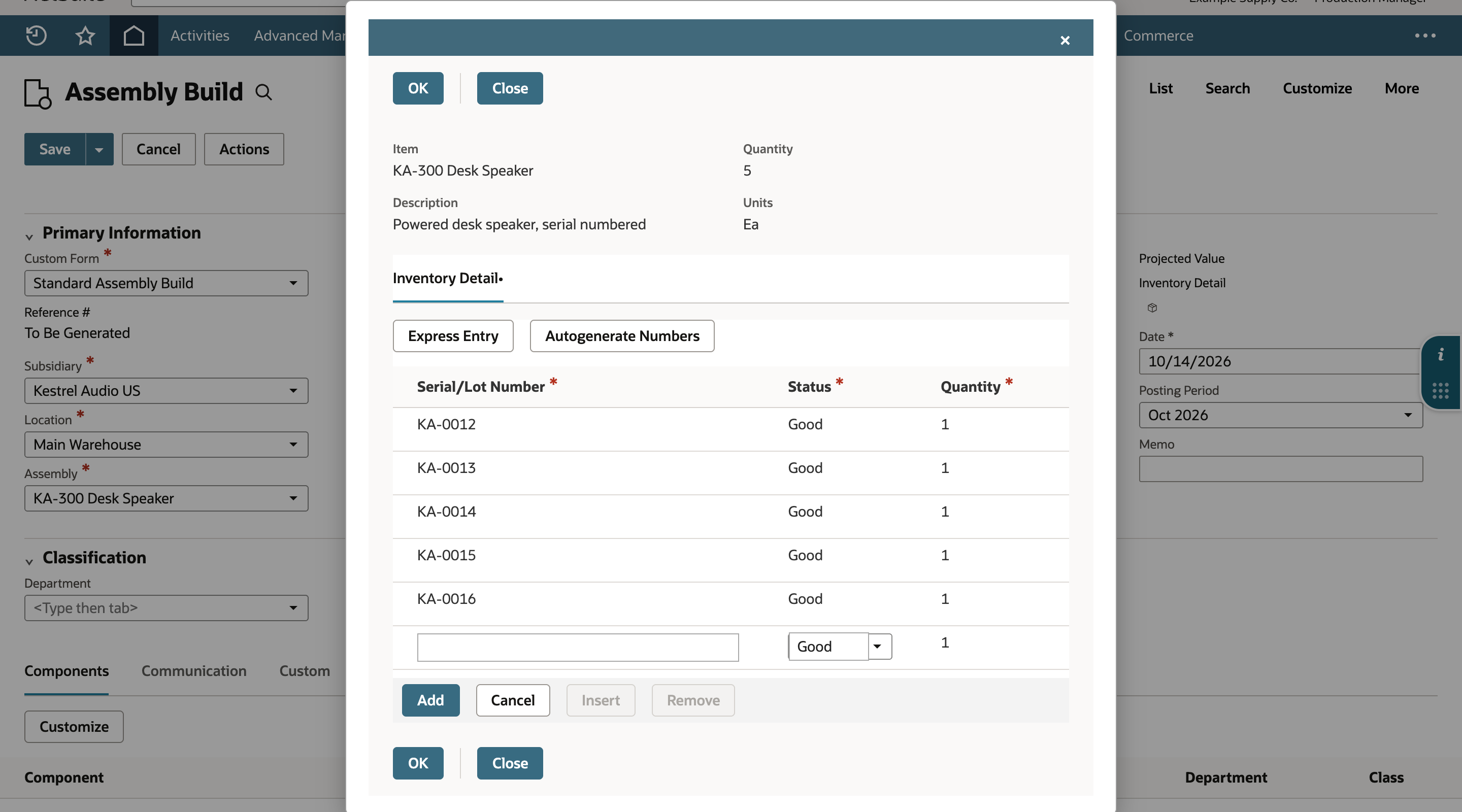Click the Save button on Assembly Build
Image resolution: width=1462 pixels, height=812 pixels.
(54, 149)
